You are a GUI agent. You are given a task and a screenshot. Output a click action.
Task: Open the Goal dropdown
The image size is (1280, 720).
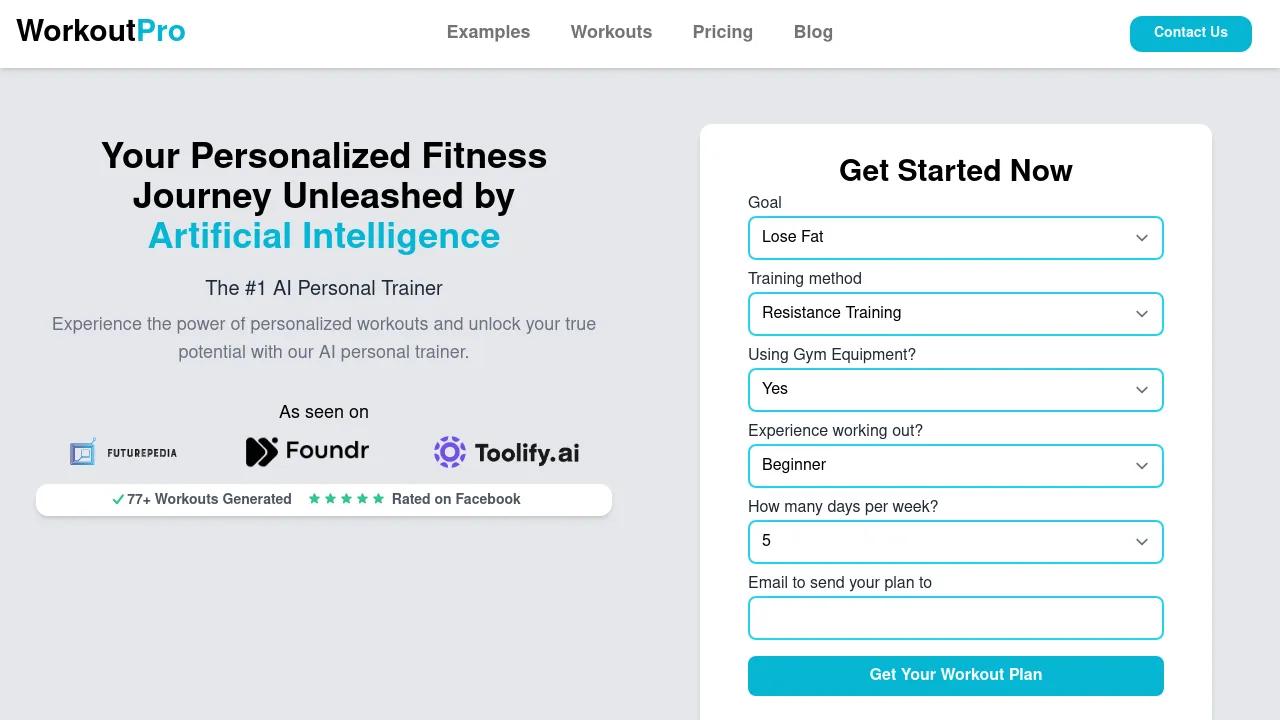955,238
